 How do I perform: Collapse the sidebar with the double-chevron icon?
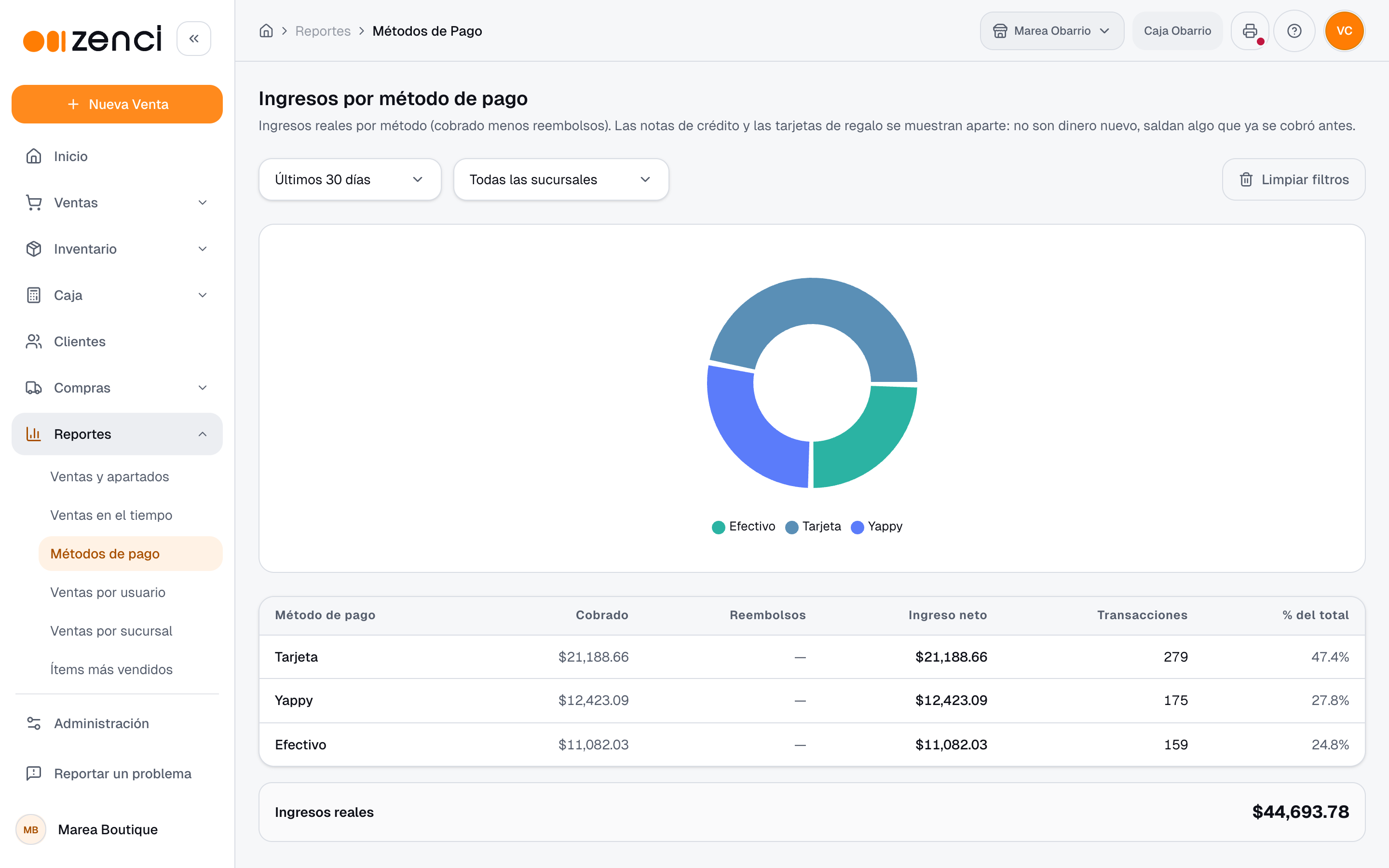[x=193, y=39]
